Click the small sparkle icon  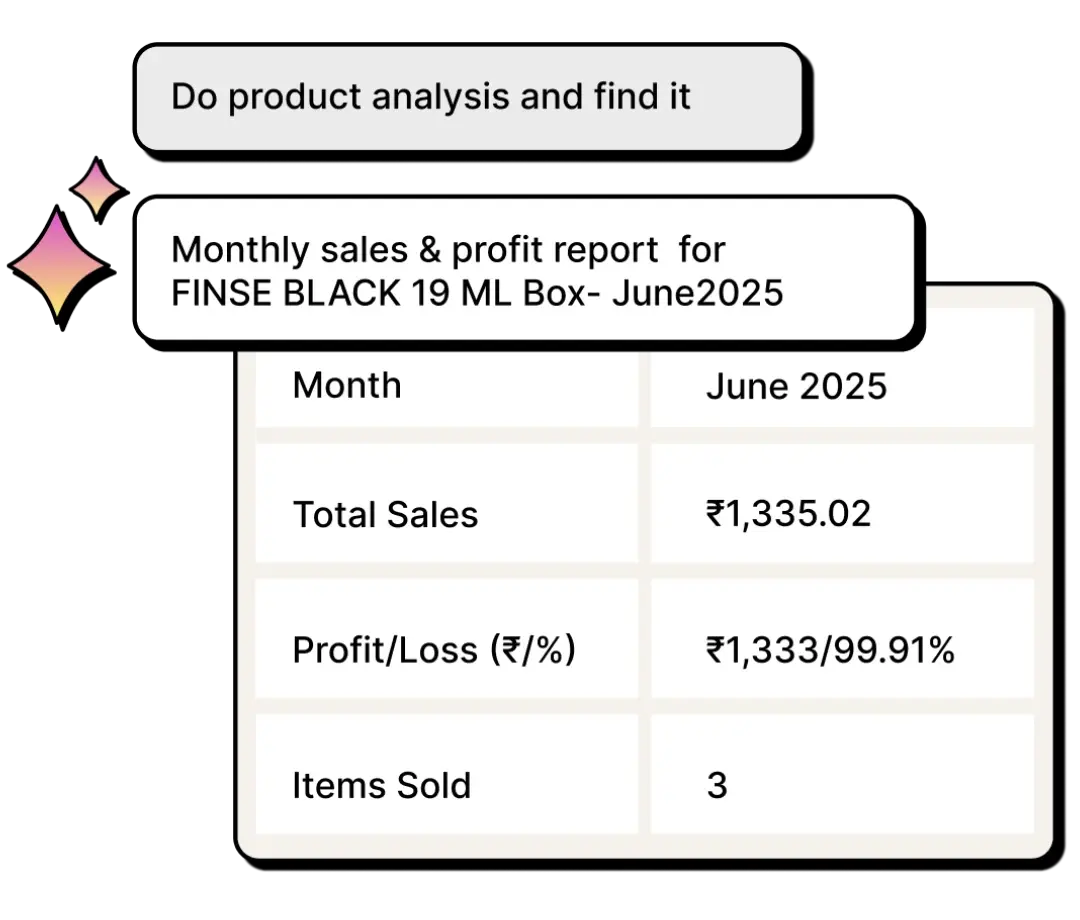[96, 188]
